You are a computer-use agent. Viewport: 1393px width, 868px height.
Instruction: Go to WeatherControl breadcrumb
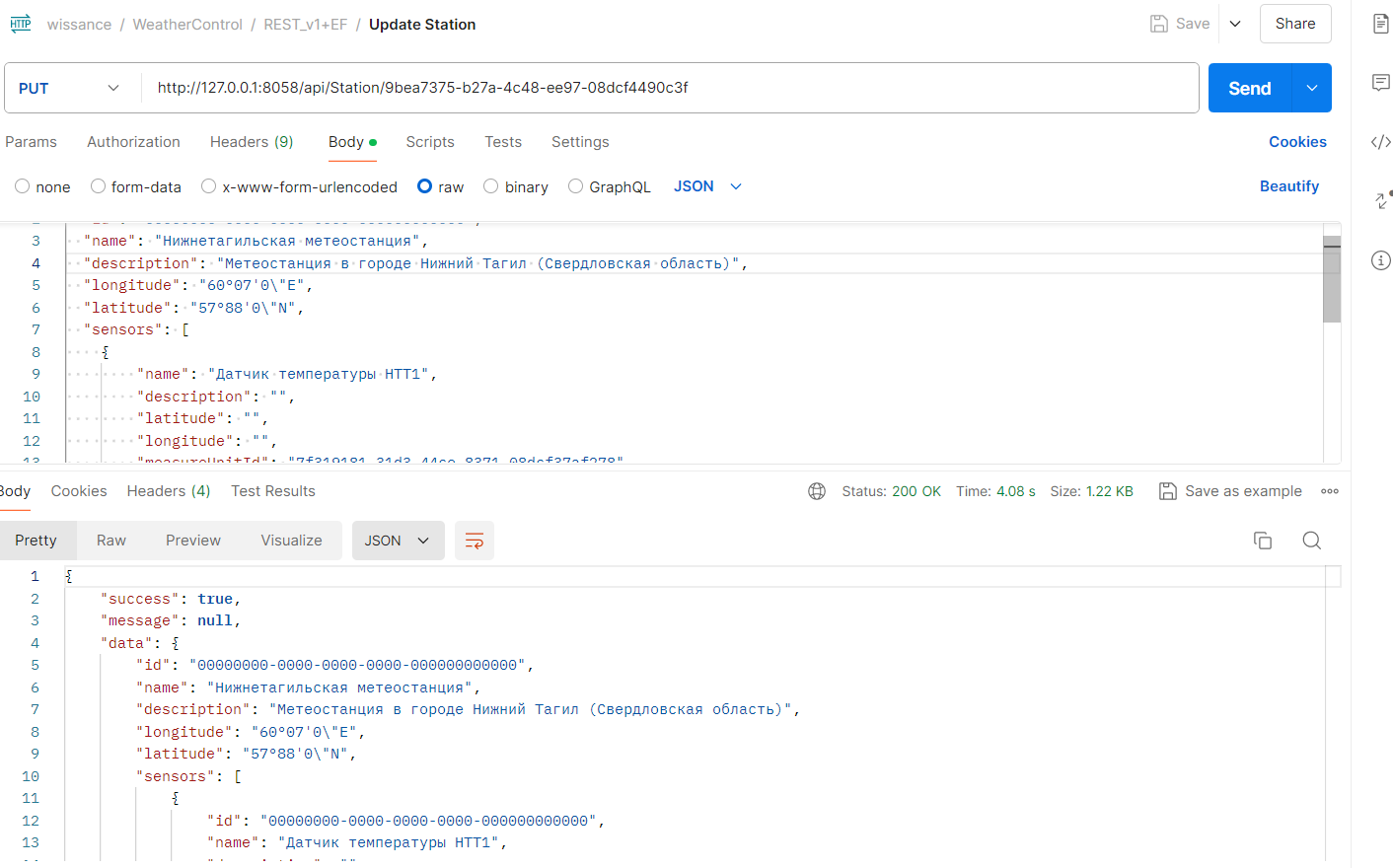click(187, 25)
